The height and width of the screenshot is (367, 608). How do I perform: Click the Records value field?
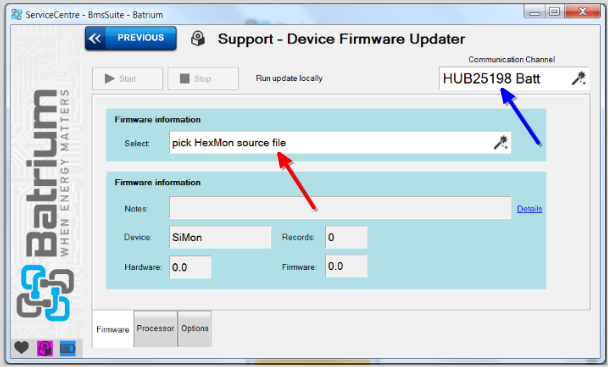click(x=346, y=237)
